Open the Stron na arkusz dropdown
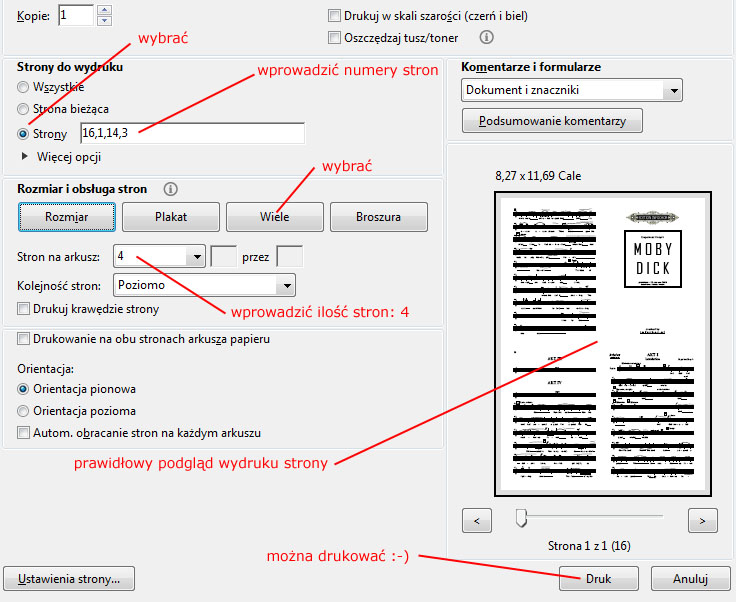Viewport: 736px width, 602px height. pyautogui.click(x=159, y=257)
